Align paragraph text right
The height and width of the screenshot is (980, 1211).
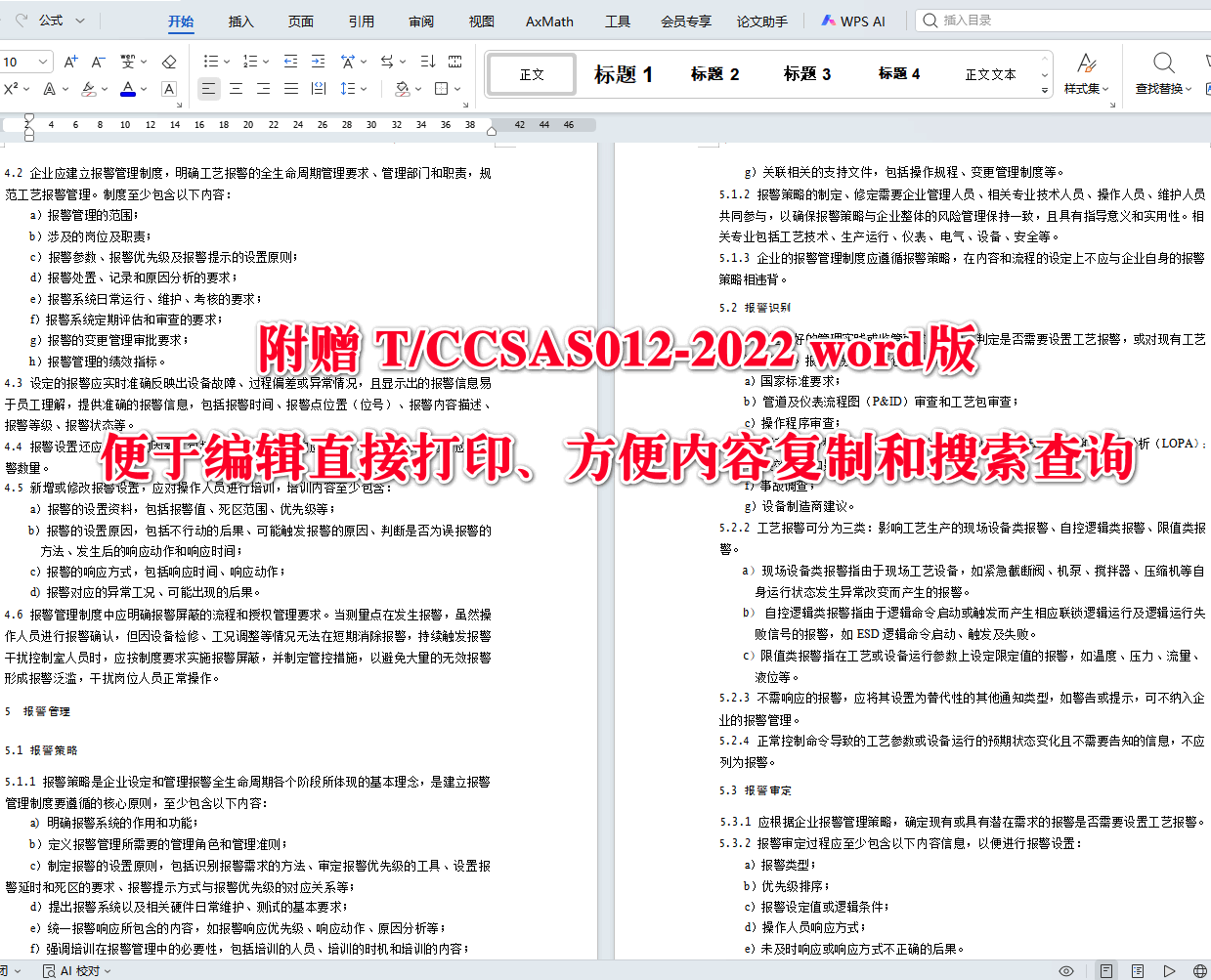[264, 89]
